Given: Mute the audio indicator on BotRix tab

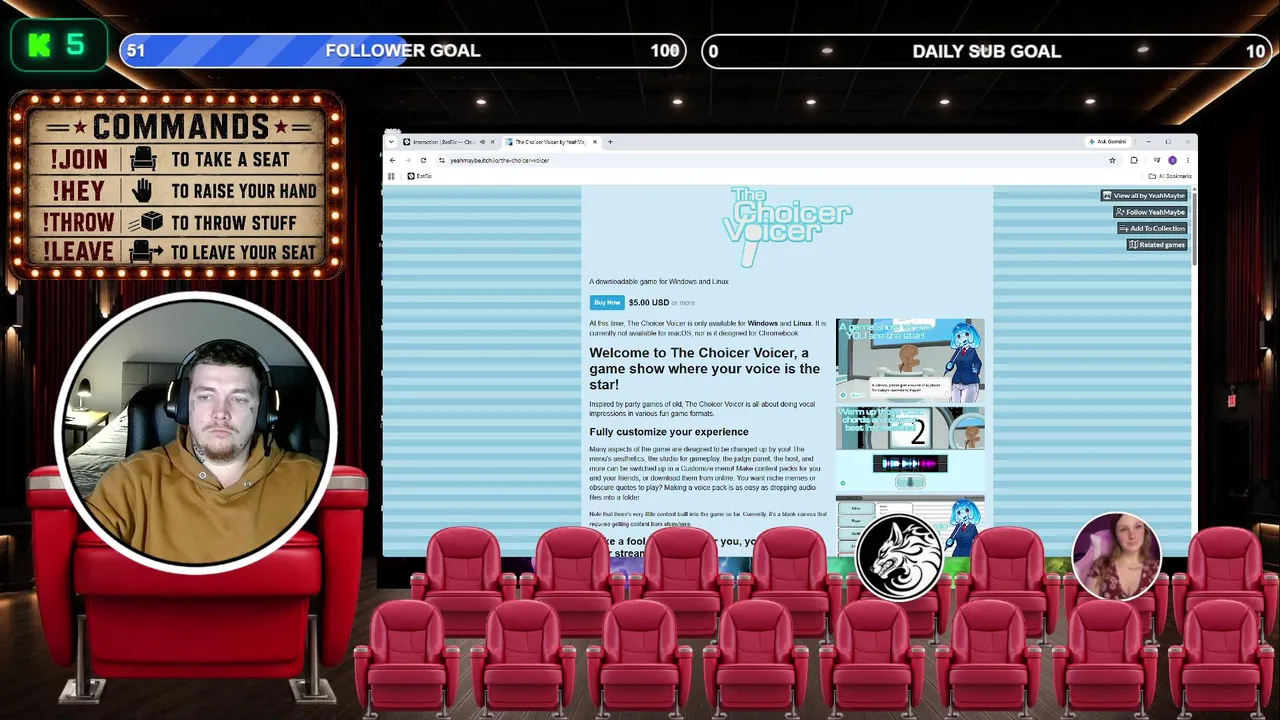Looking at the screenshot, I should tap(482, 142).
